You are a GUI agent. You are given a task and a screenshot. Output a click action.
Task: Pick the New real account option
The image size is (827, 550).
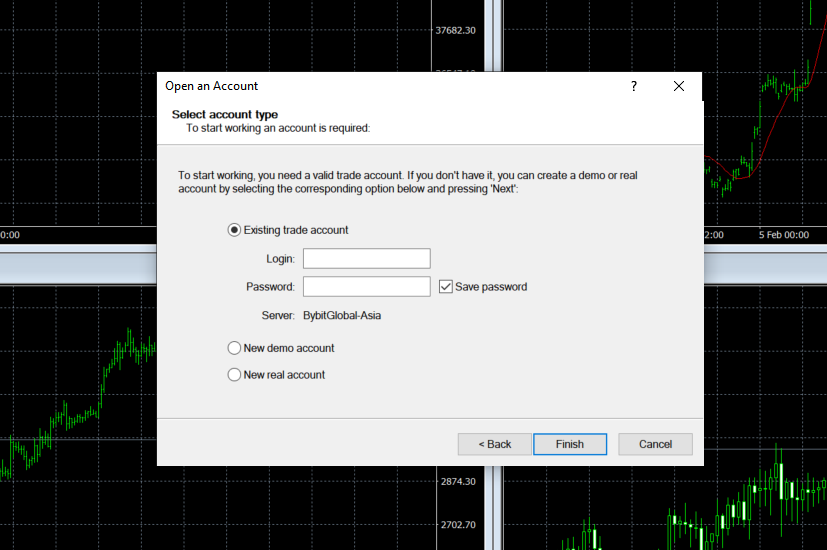tap(235, 375)
